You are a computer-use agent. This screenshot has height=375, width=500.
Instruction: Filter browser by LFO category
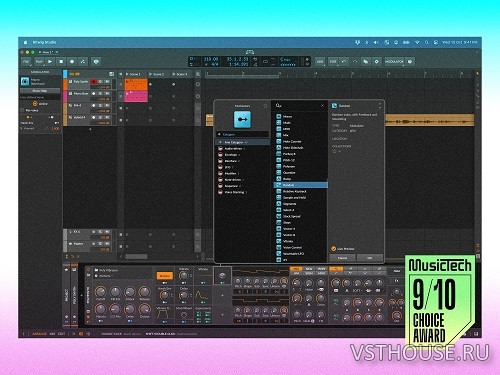coord(242,167)
